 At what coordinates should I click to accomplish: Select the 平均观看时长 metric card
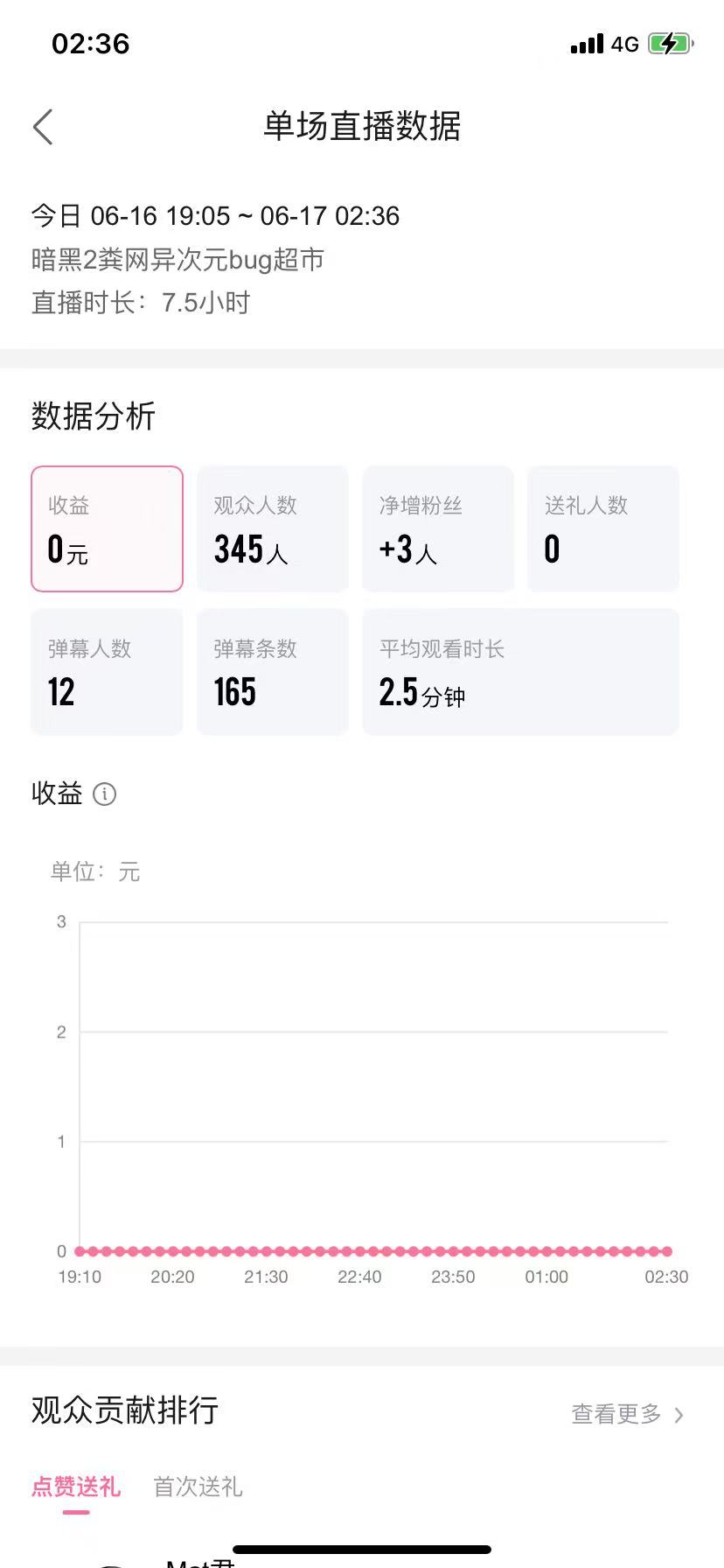click(521, 672)
